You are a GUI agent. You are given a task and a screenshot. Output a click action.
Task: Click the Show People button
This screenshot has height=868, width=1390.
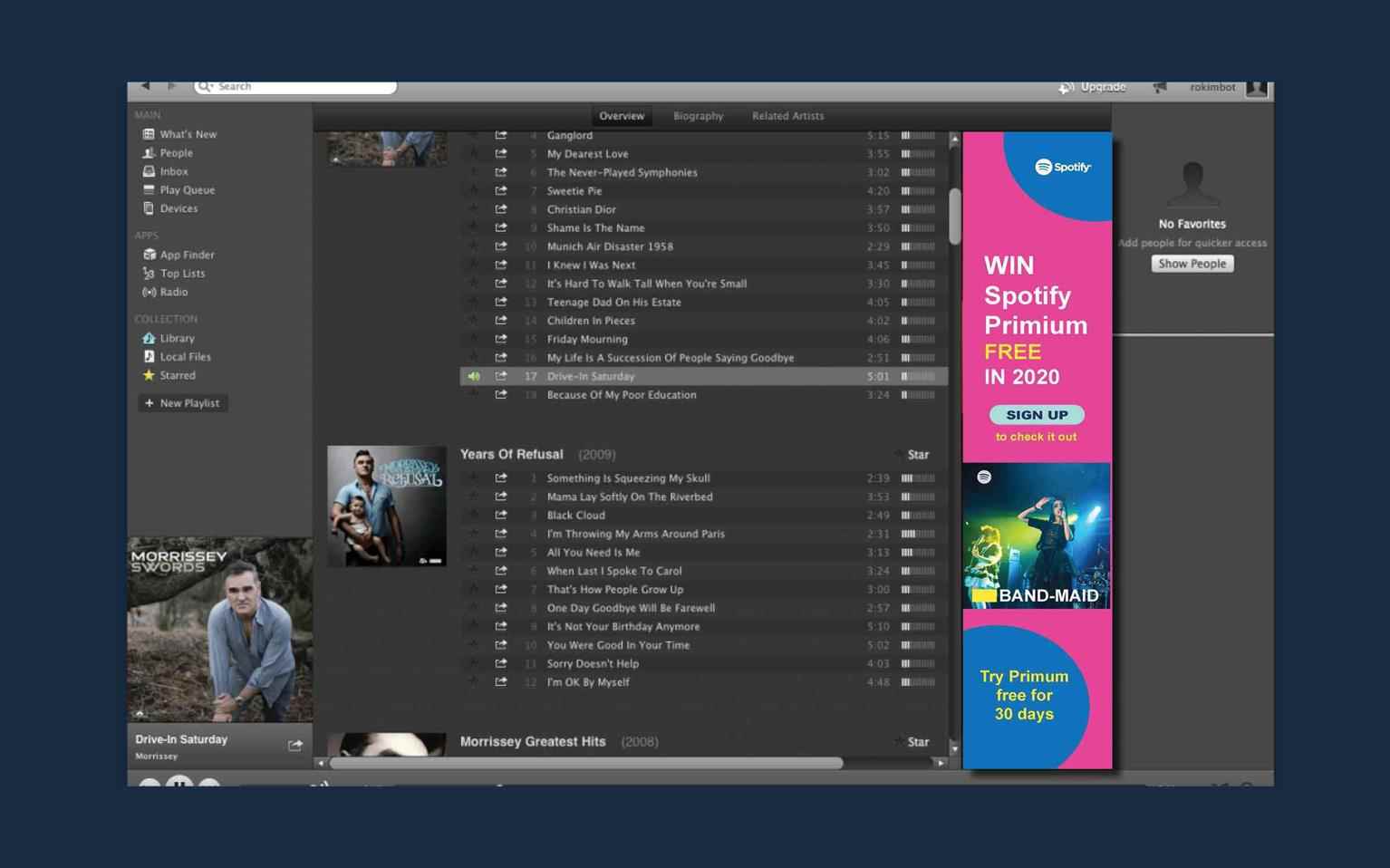[1192, 264]
